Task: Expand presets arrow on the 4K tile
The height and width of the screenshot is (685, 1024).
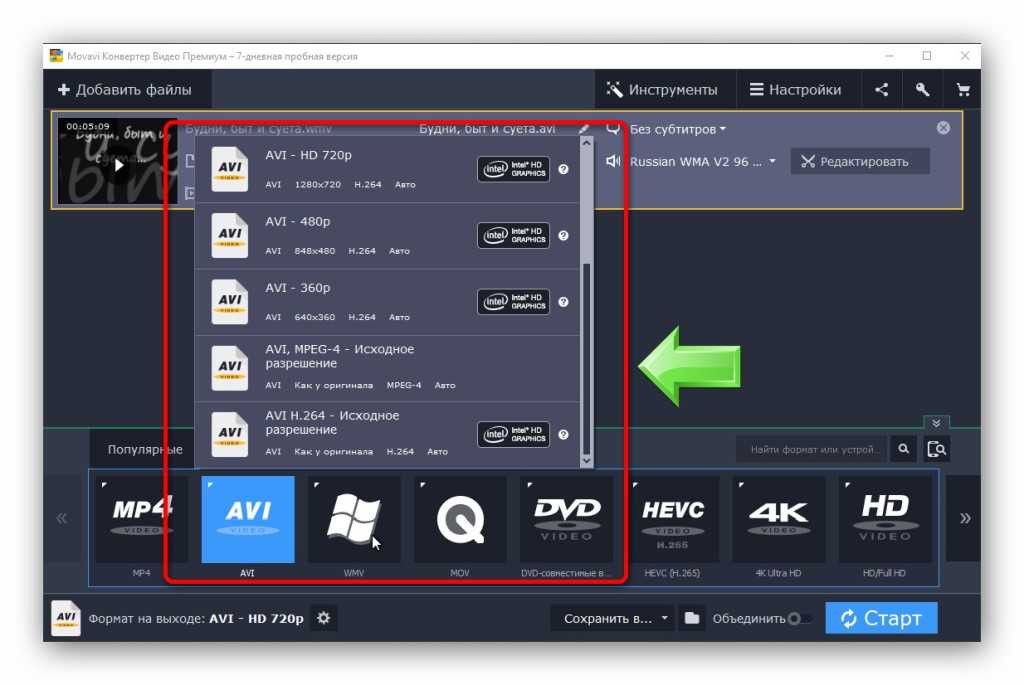Action: coord(741,485)
